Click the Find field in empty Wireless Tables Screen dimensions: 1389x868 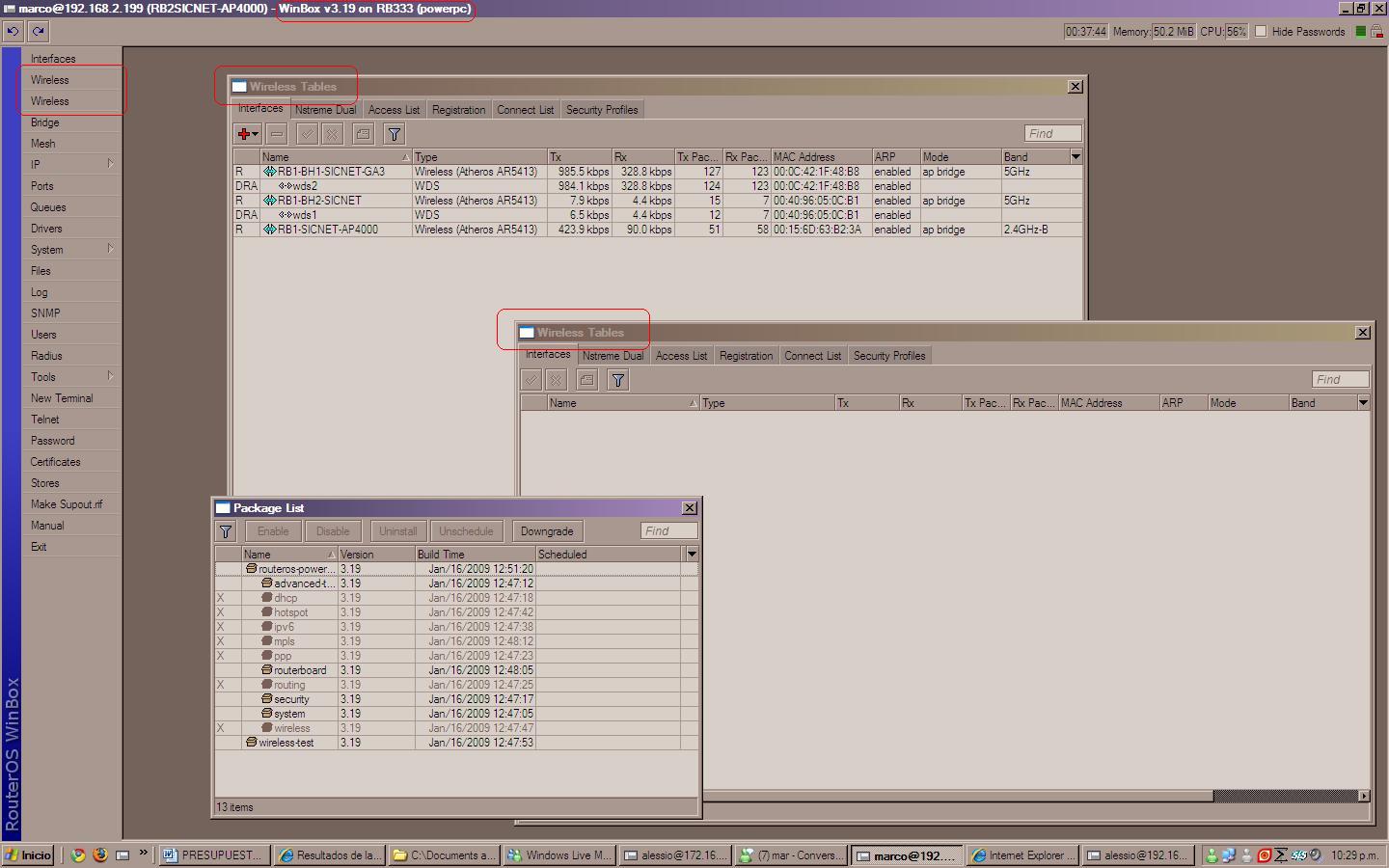pos(1341,380)
